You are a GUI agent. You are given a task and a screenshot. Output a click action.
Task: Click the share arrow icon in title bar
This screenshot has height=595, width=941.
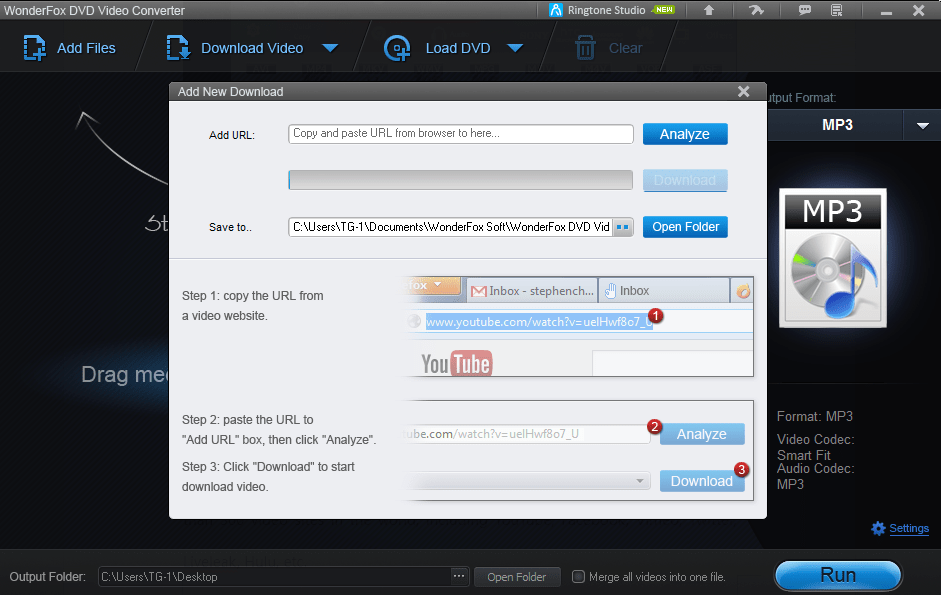point(756,10)
